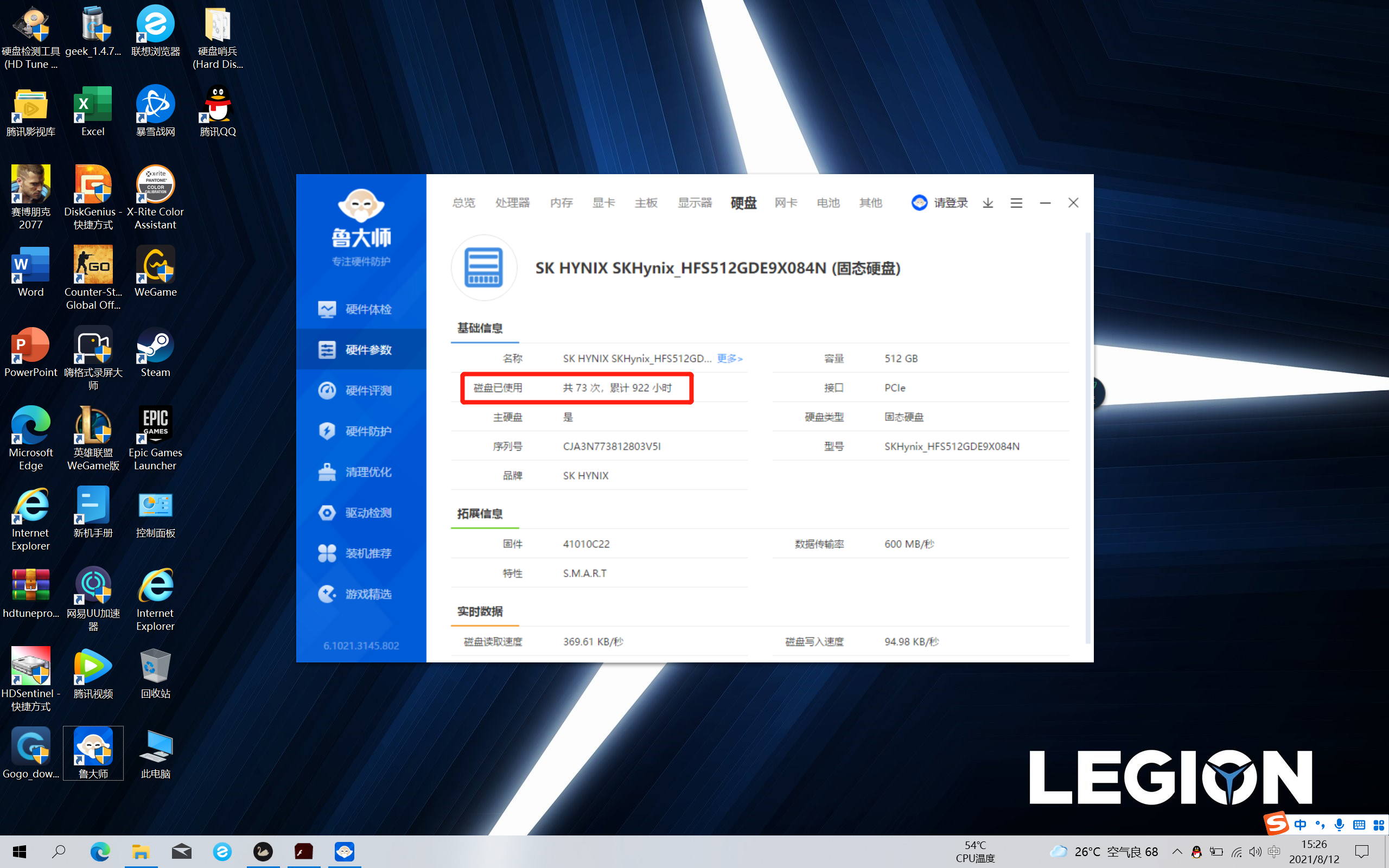
Task: Open the 电池 tab
Action: click(827, 203)
